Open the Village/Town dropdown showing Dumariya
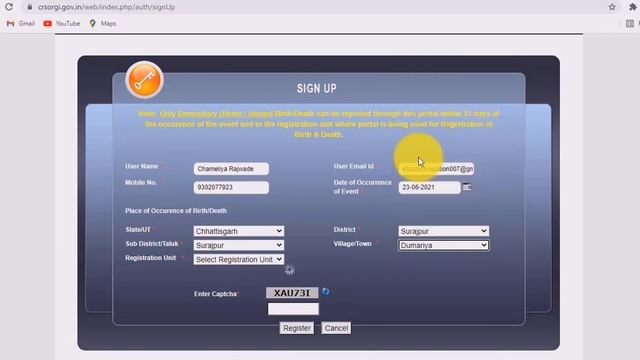Viewport: 640px width, 360px height. (x=443, y=245)
